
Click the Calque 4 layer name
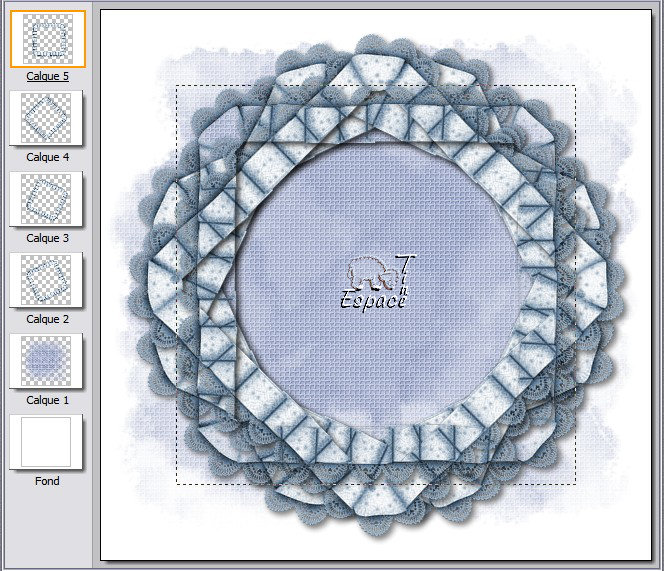coord(47,157)
